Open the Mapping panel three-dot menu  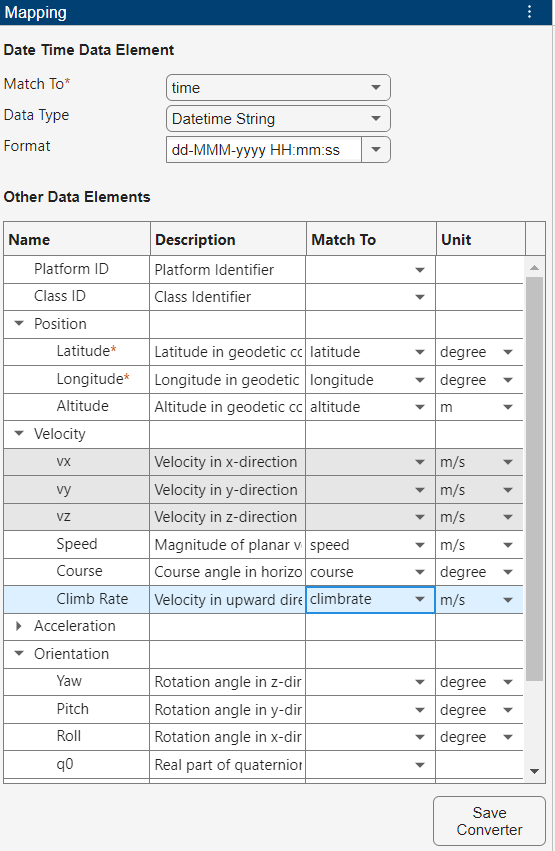click(x=530, y=12)
